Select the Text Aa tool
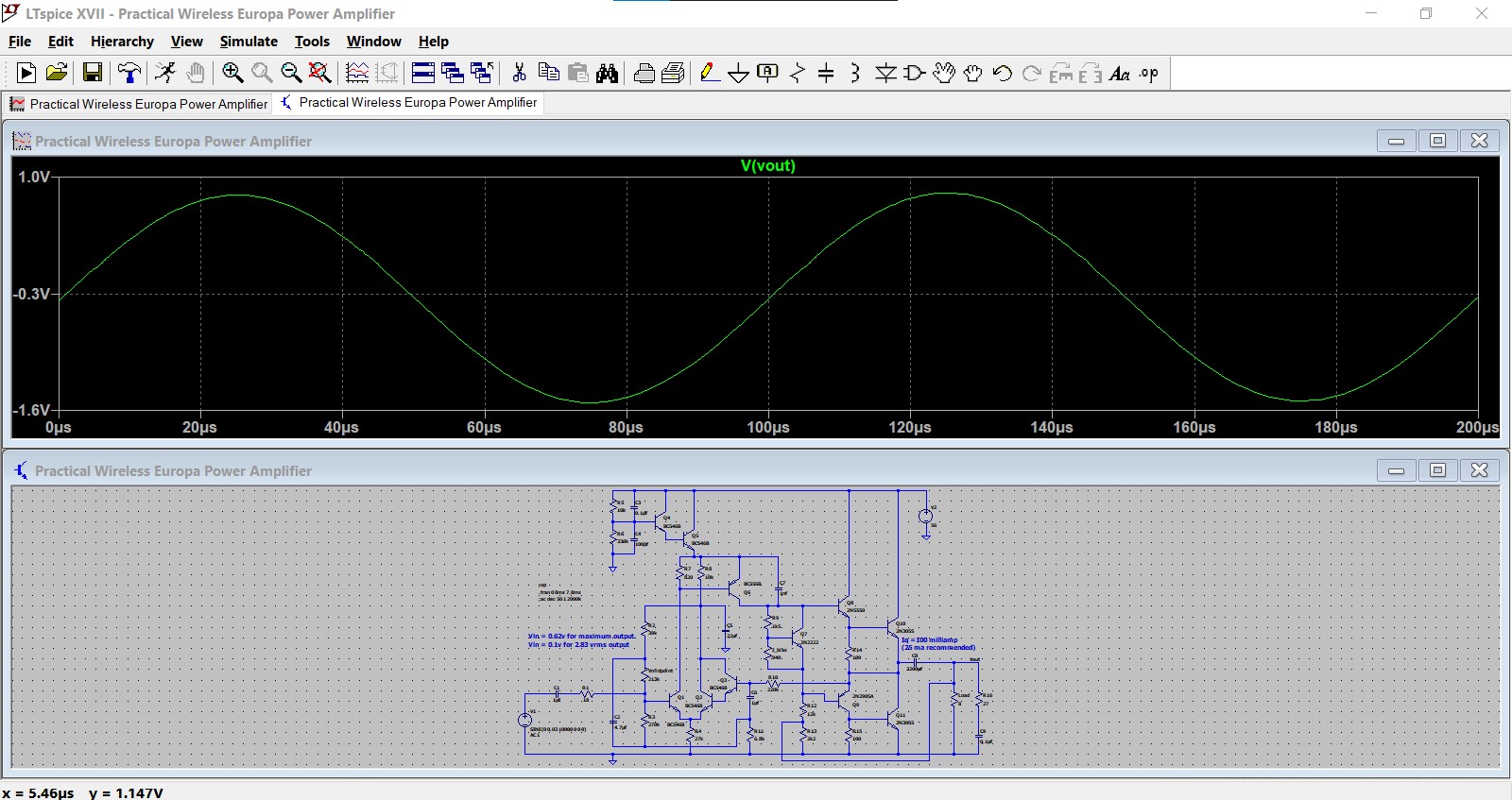Image resolution: width=1512 pixels, height=800 pixels. tap(1120, 73)
